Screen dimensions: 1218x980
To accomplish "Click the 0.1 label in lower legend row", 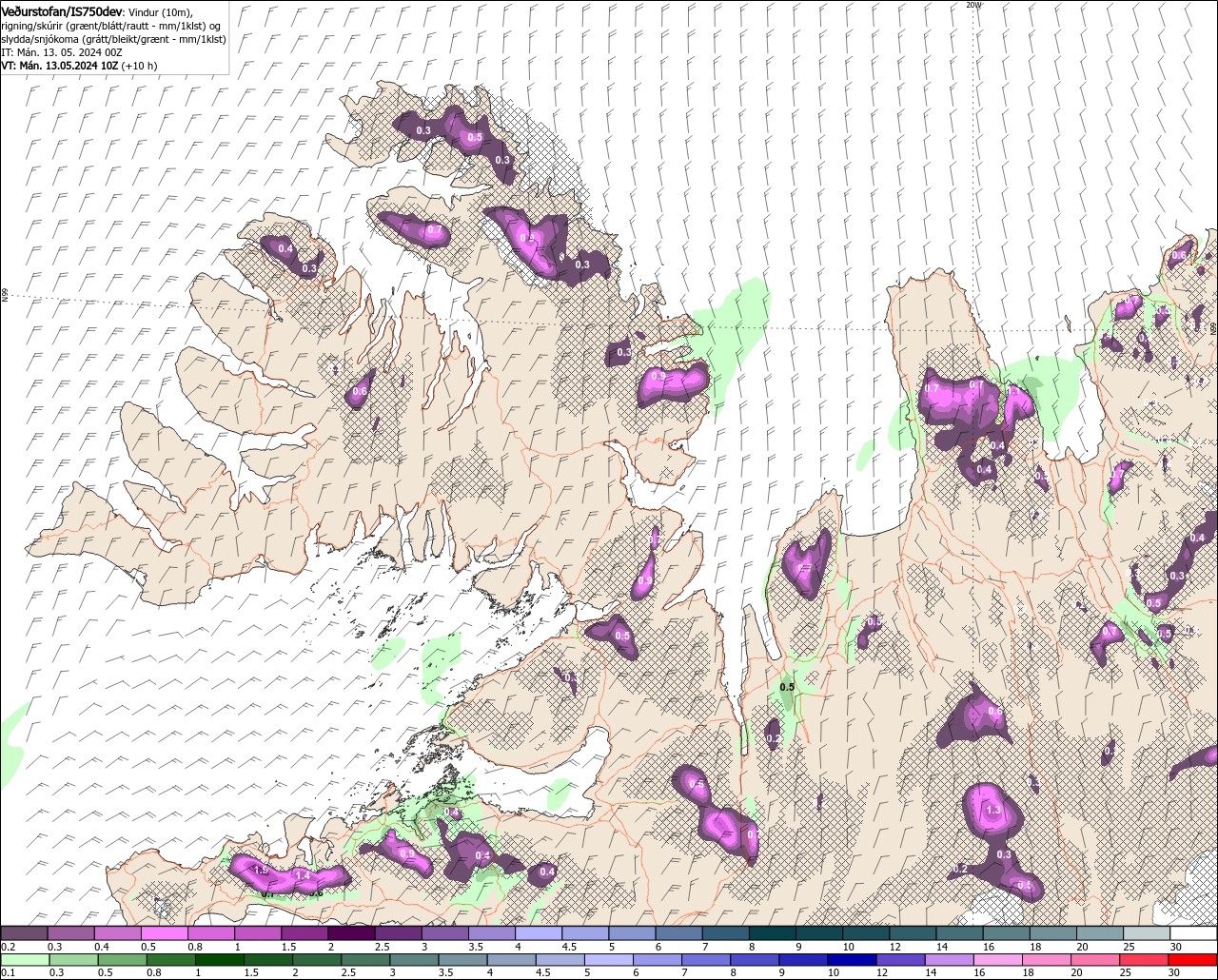I will 6,972.
